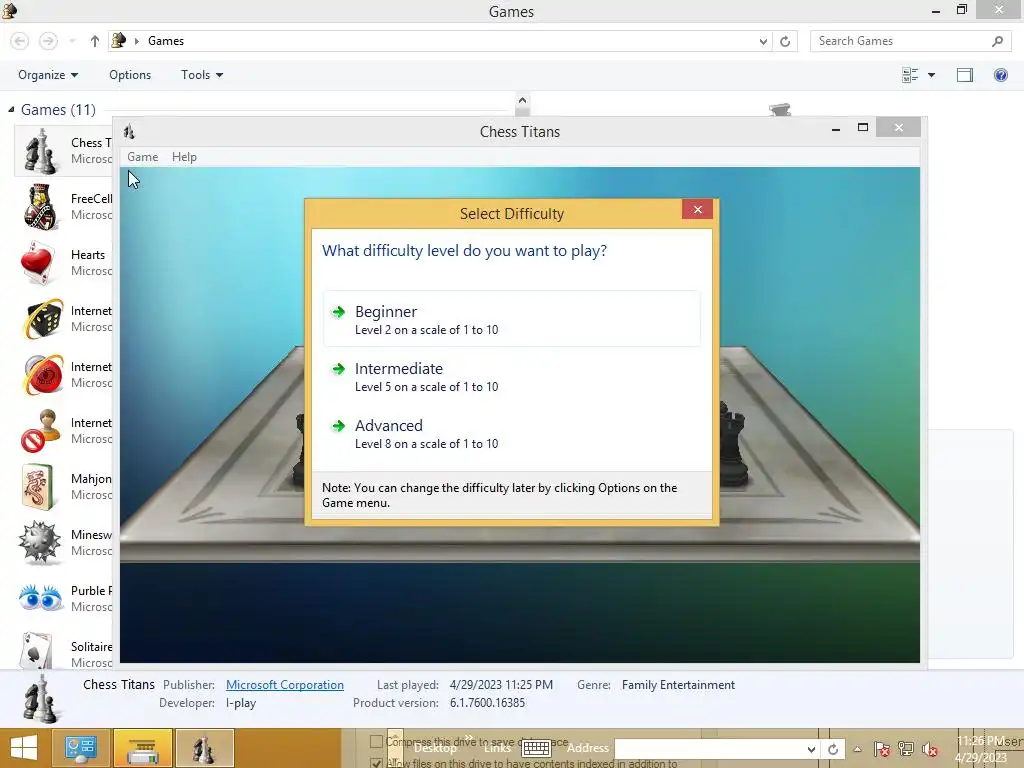Open the printer taskbar item
This screenshot has height=768, width=1024.
(x=143, y=748)
